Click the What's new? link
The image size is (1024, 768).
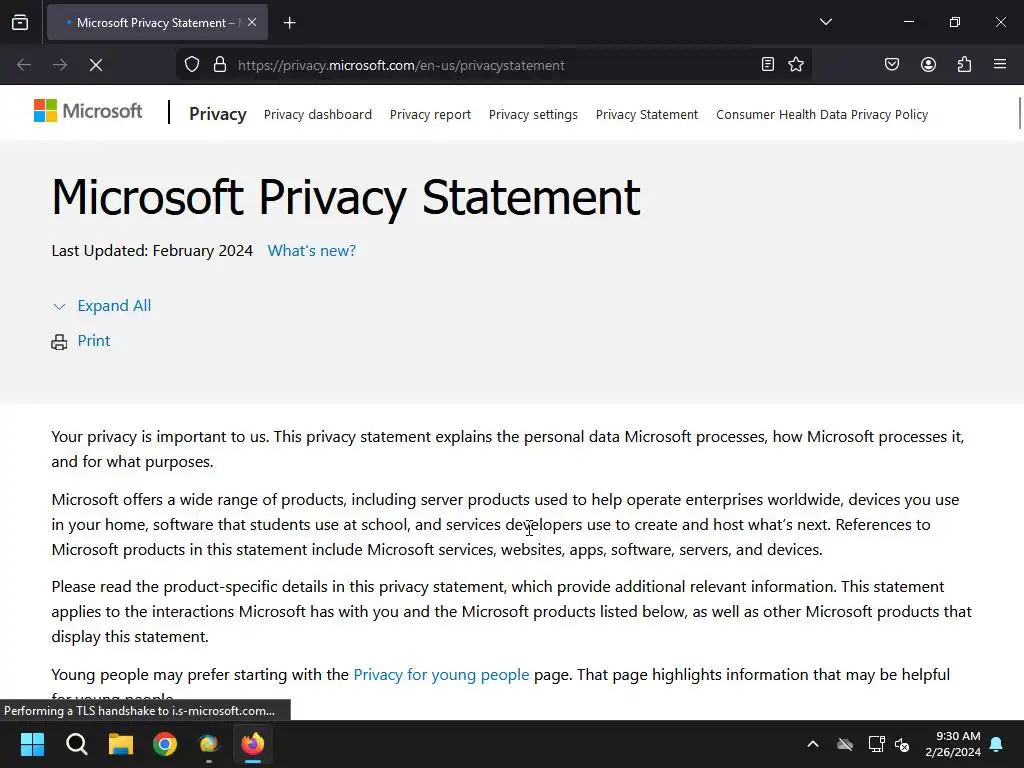point(311,251)
